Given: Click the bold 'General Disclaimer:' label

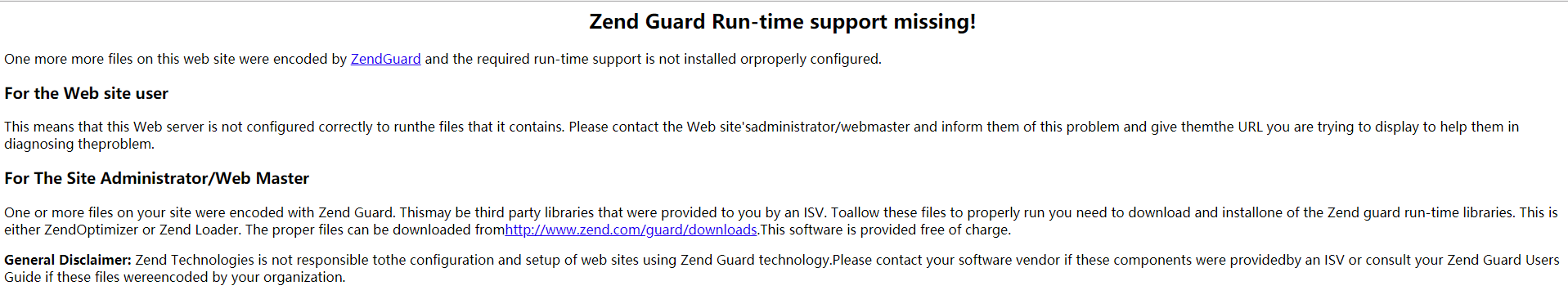Looking at the screenshot, I should click(x=68, y=260).
